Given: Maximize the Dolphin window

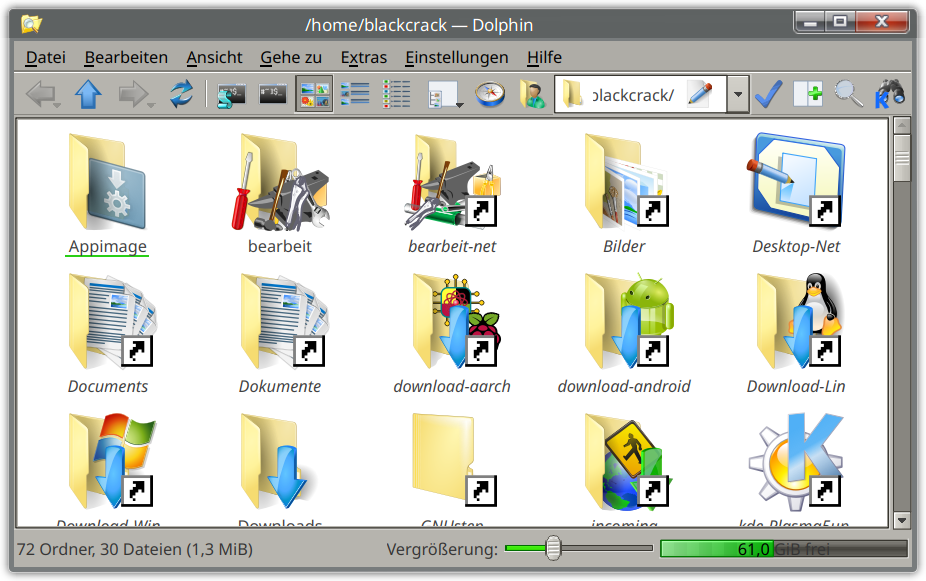Looking at the screenshot, I should [839, 22].
